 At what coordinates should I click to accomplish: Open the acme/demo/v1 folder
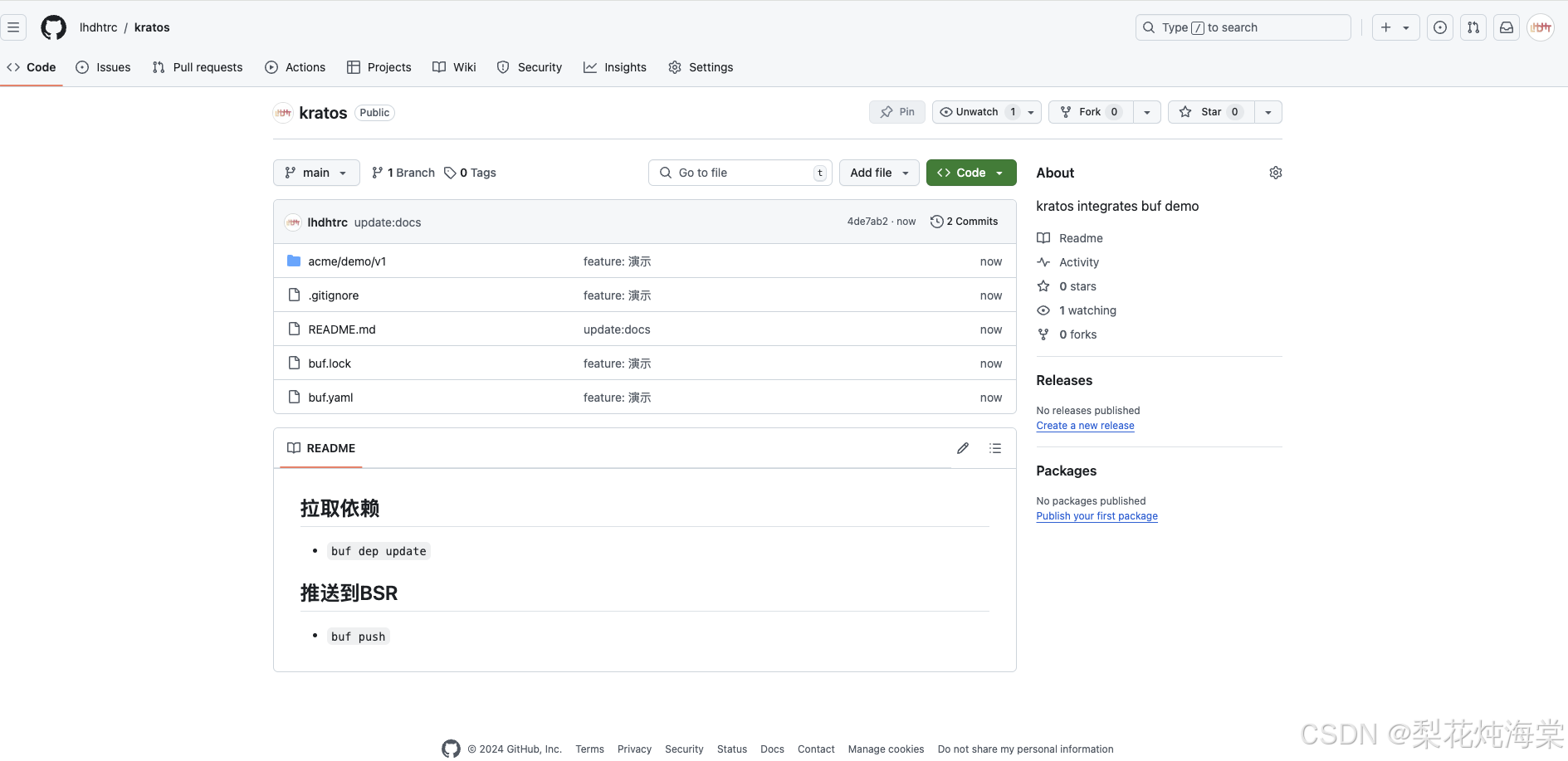[347, 261]
